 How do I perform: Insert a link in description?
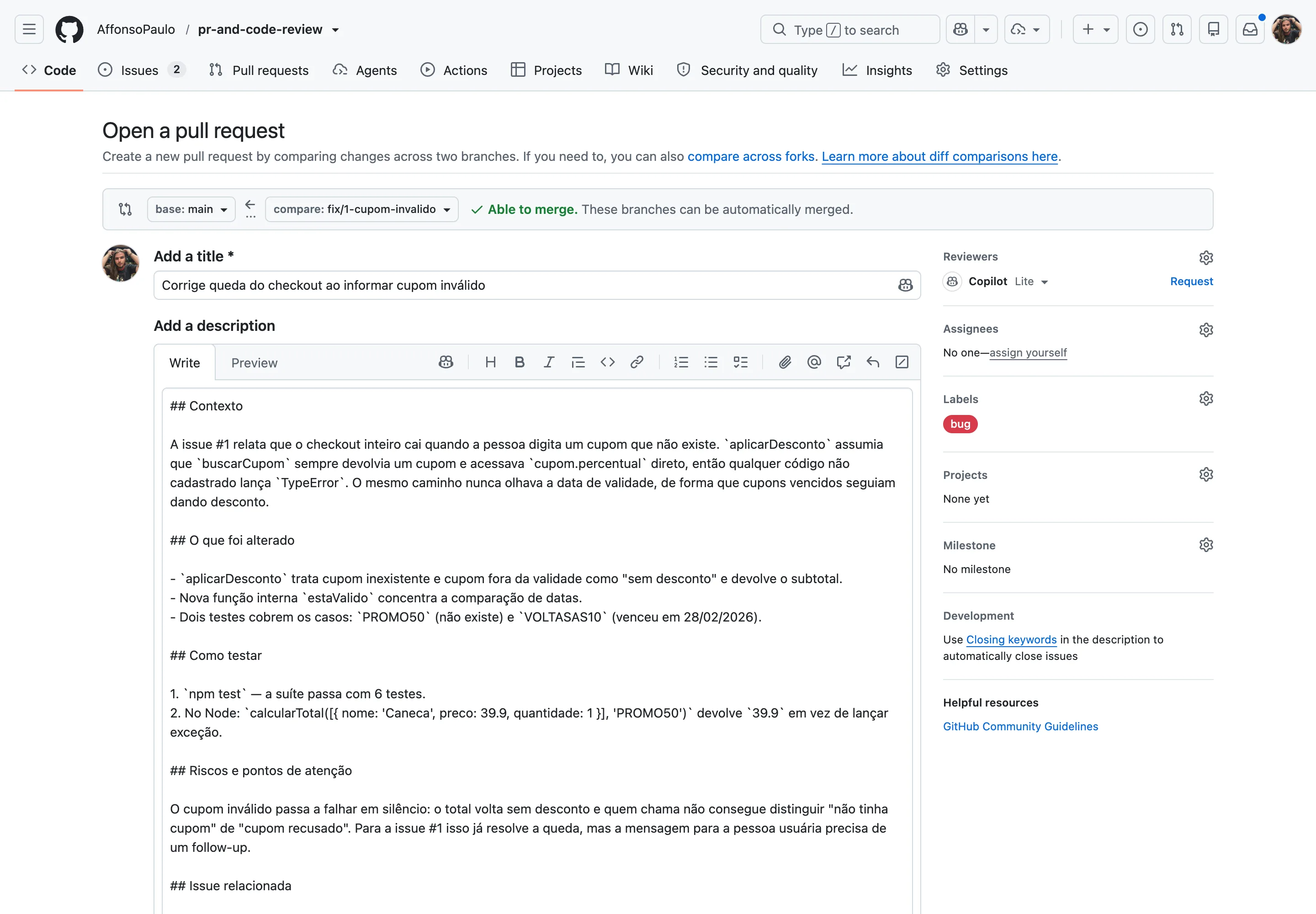[637, 362]
